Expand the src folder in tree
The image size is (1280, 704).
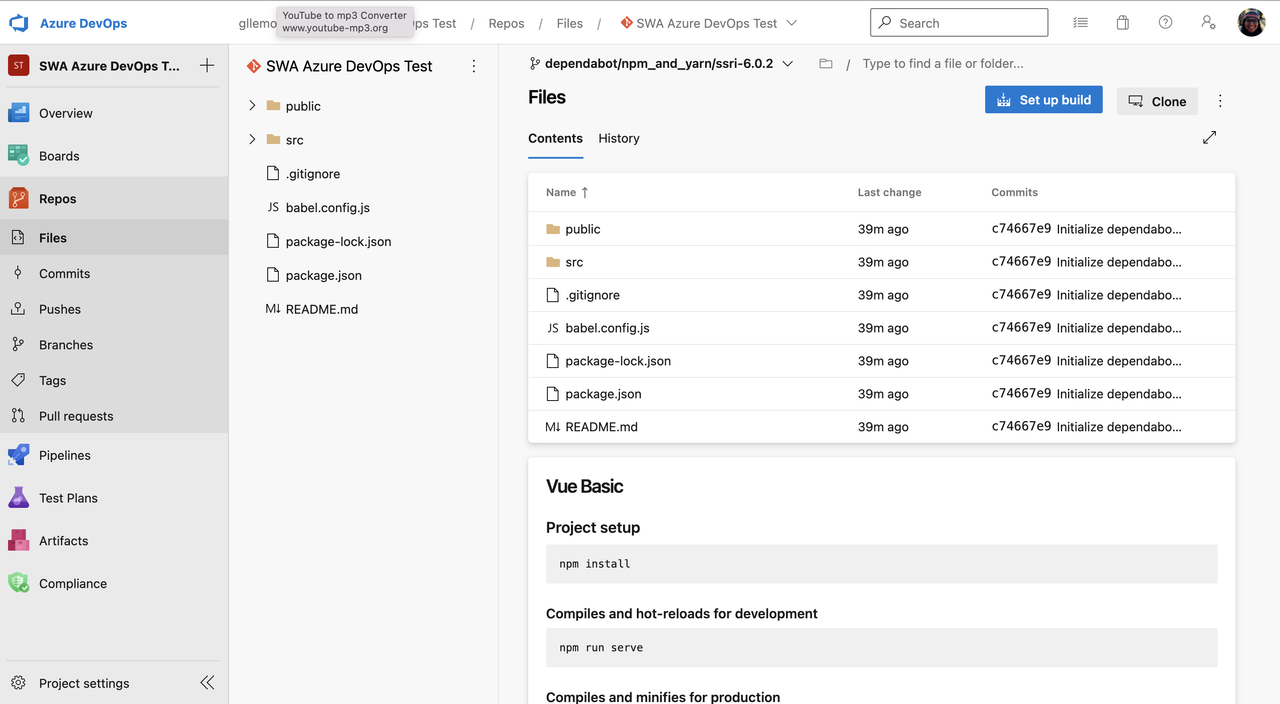(252, 140)
